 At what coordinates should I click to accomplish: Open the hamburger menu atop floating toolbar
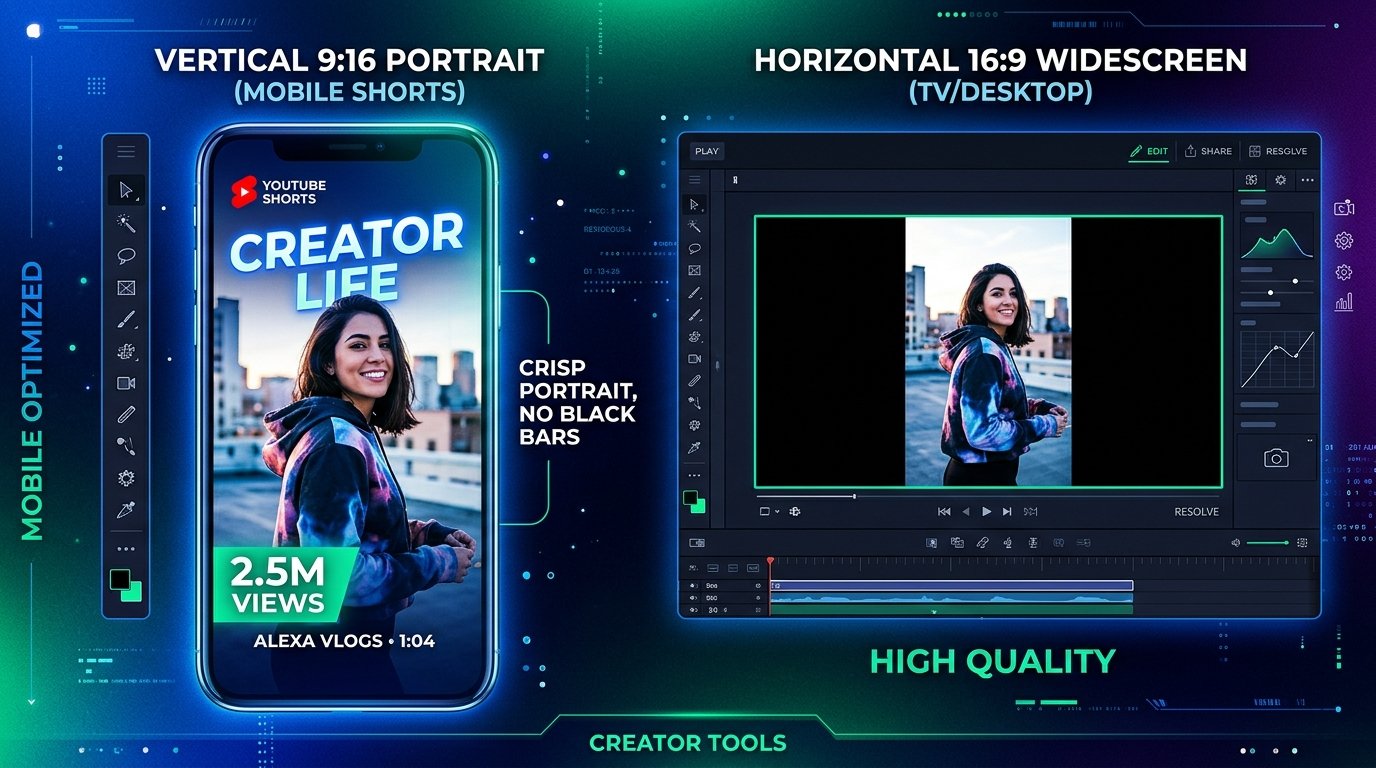tap(126, 152)
